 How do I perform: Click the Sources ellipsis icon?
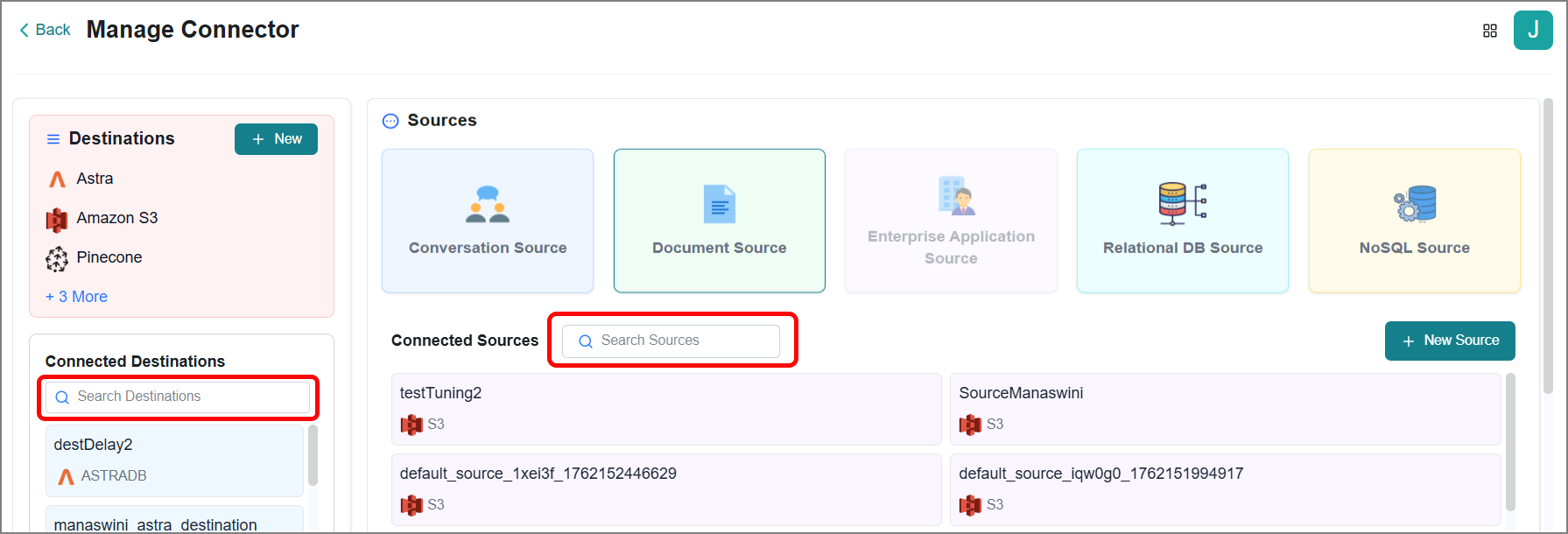pos(390,121)
